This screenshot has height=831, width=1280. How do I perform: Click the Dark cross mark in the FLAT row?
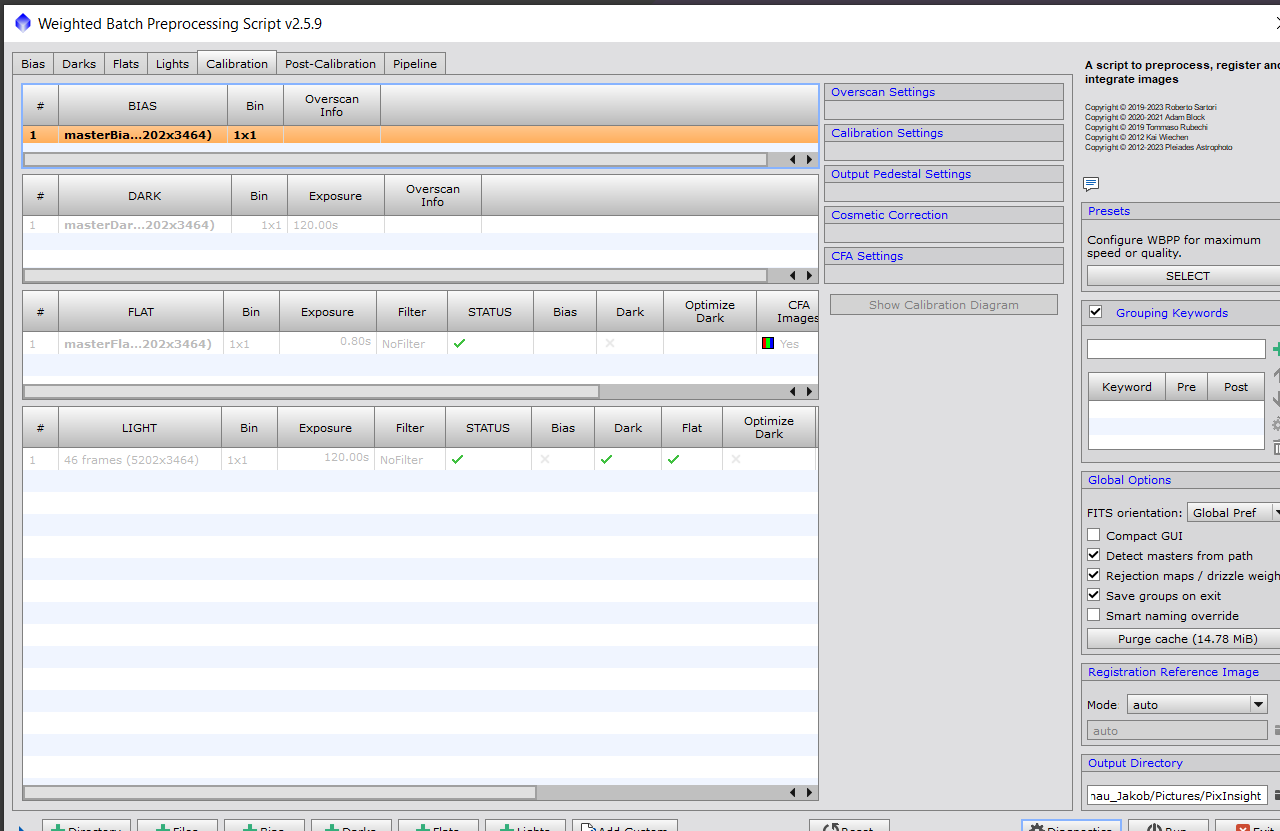[x=610, y=343]
